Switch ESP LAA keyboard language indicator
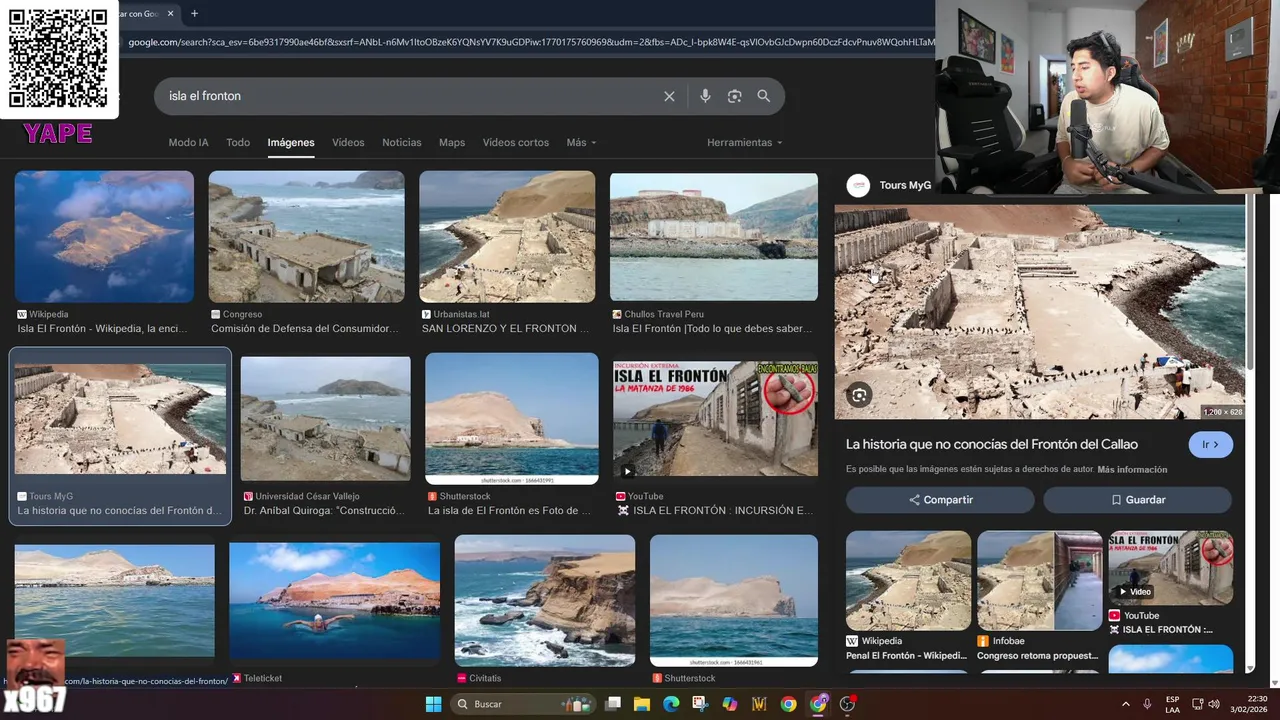The image size is (1280, 720). pos(1172,704)
